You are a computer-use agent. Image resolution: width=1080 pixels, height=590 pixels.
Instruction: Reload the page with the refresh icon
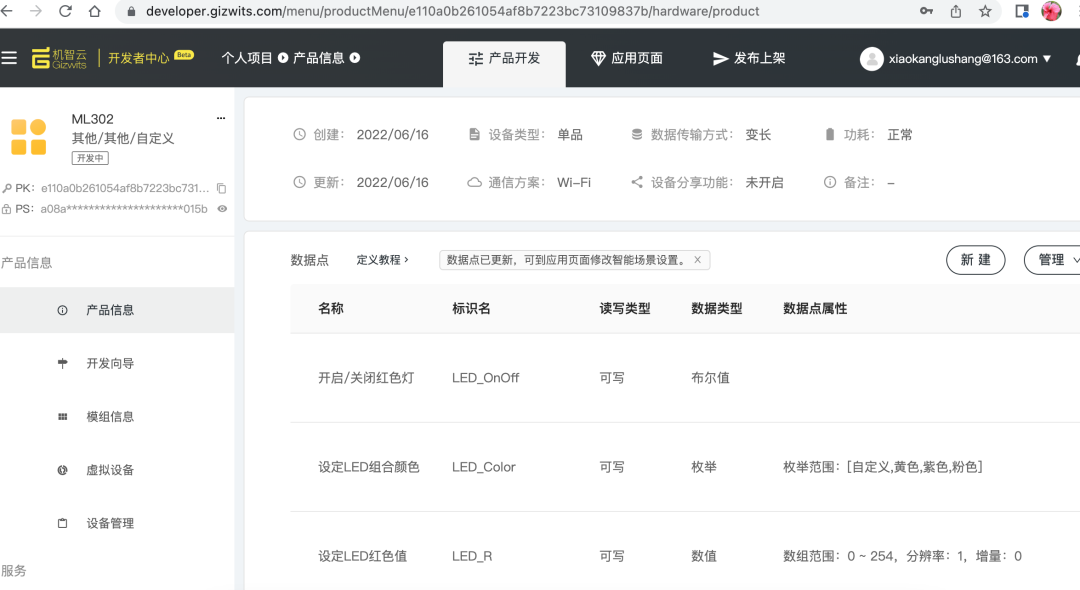coord(65,13)
